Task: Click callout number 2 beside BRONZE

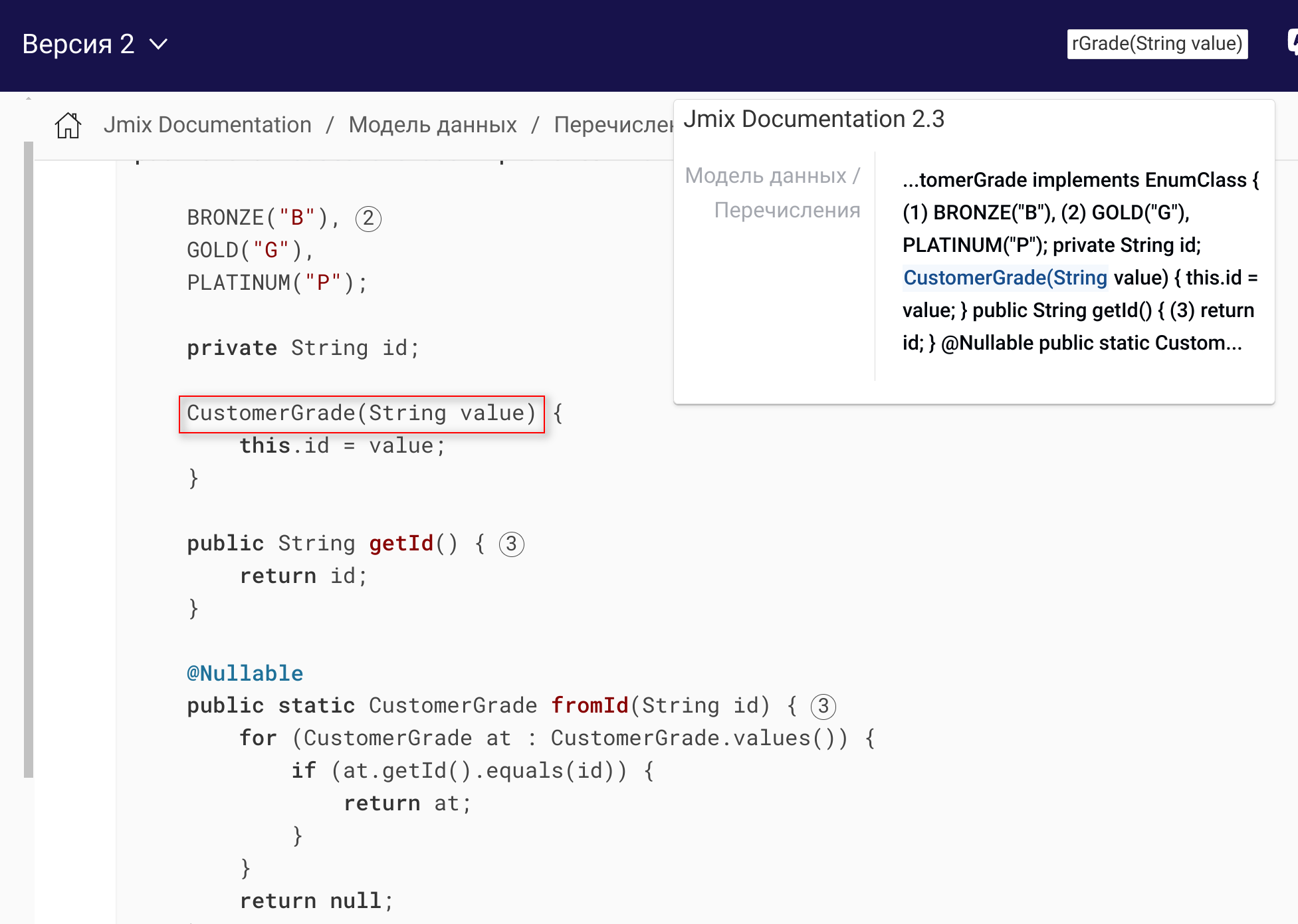Action: [x=368, y=219]
